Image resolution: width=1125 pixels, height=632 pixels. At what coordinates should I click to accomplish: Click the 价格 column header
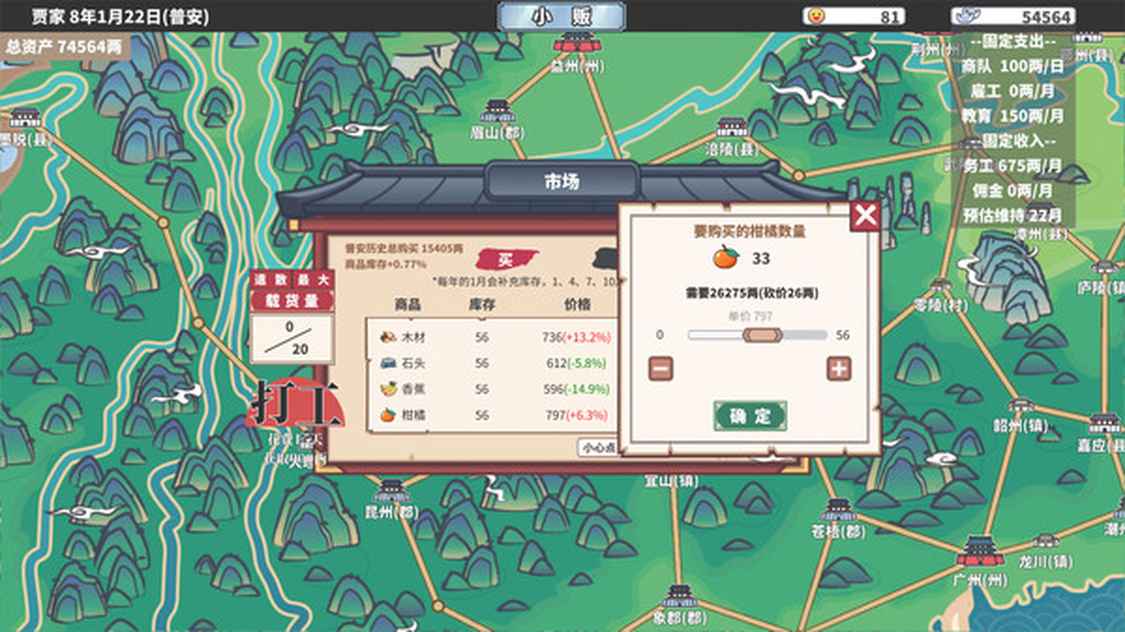(x=578, y=305)
